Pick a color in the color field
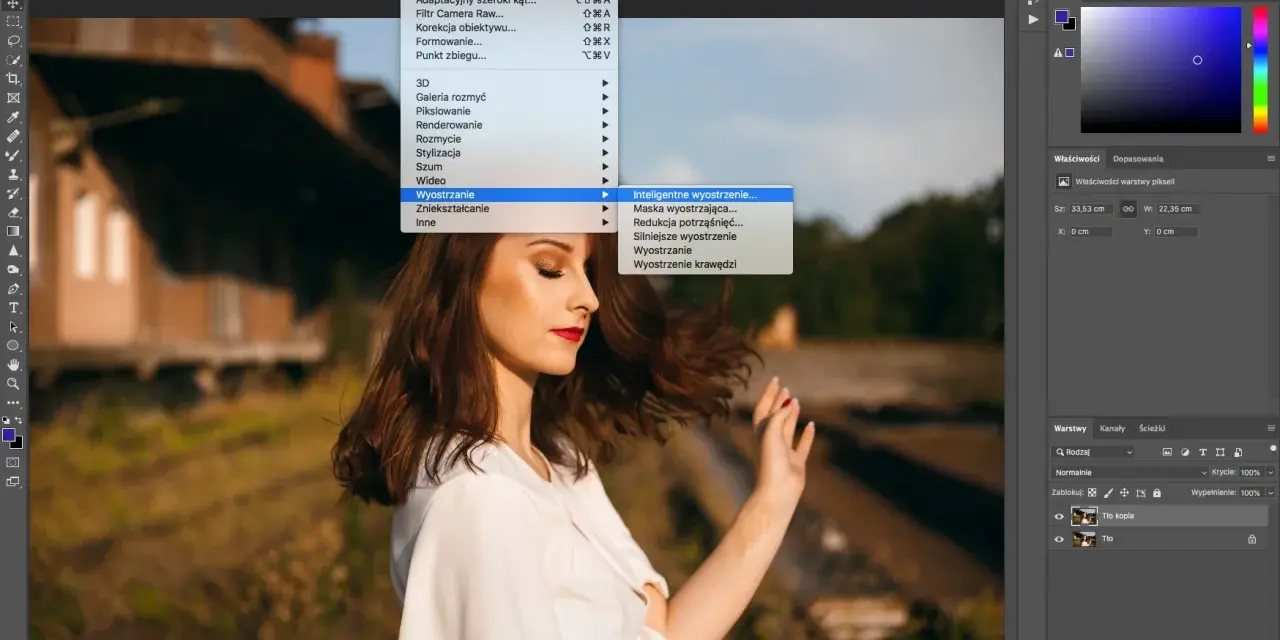This screenshot has height=640, width=1280. 1161,69
